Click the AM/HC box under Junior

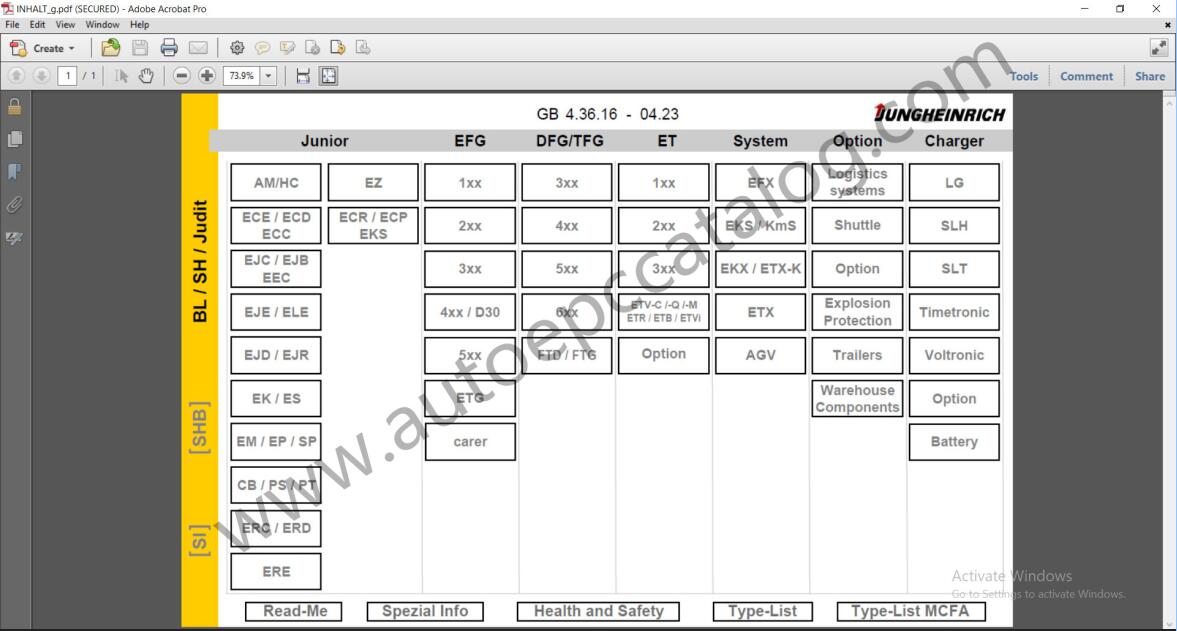[x=276, y=182]
